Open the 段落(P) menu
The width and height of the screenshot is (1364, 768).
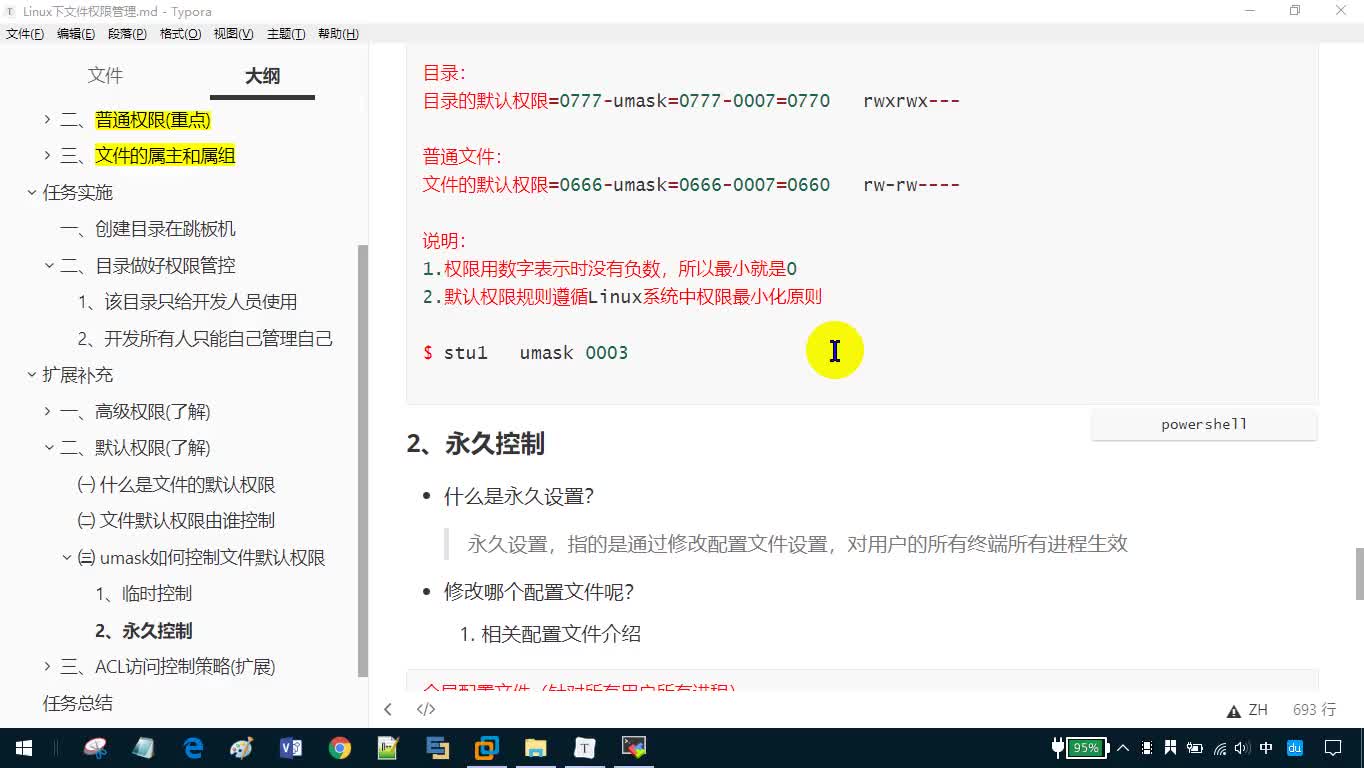coord(127,34)
